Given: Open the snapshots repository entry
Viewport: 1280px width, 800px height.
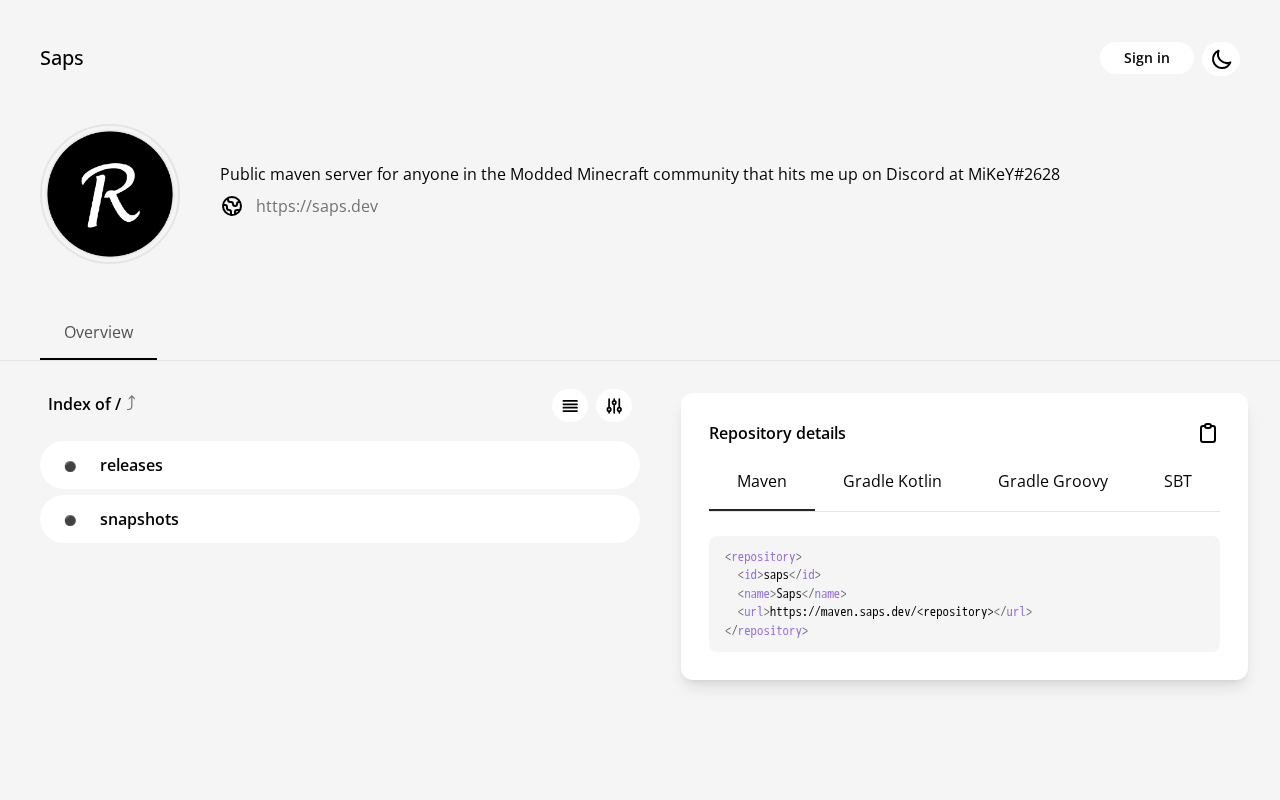Looking at the screenshot, I should [x=139, y=519].
